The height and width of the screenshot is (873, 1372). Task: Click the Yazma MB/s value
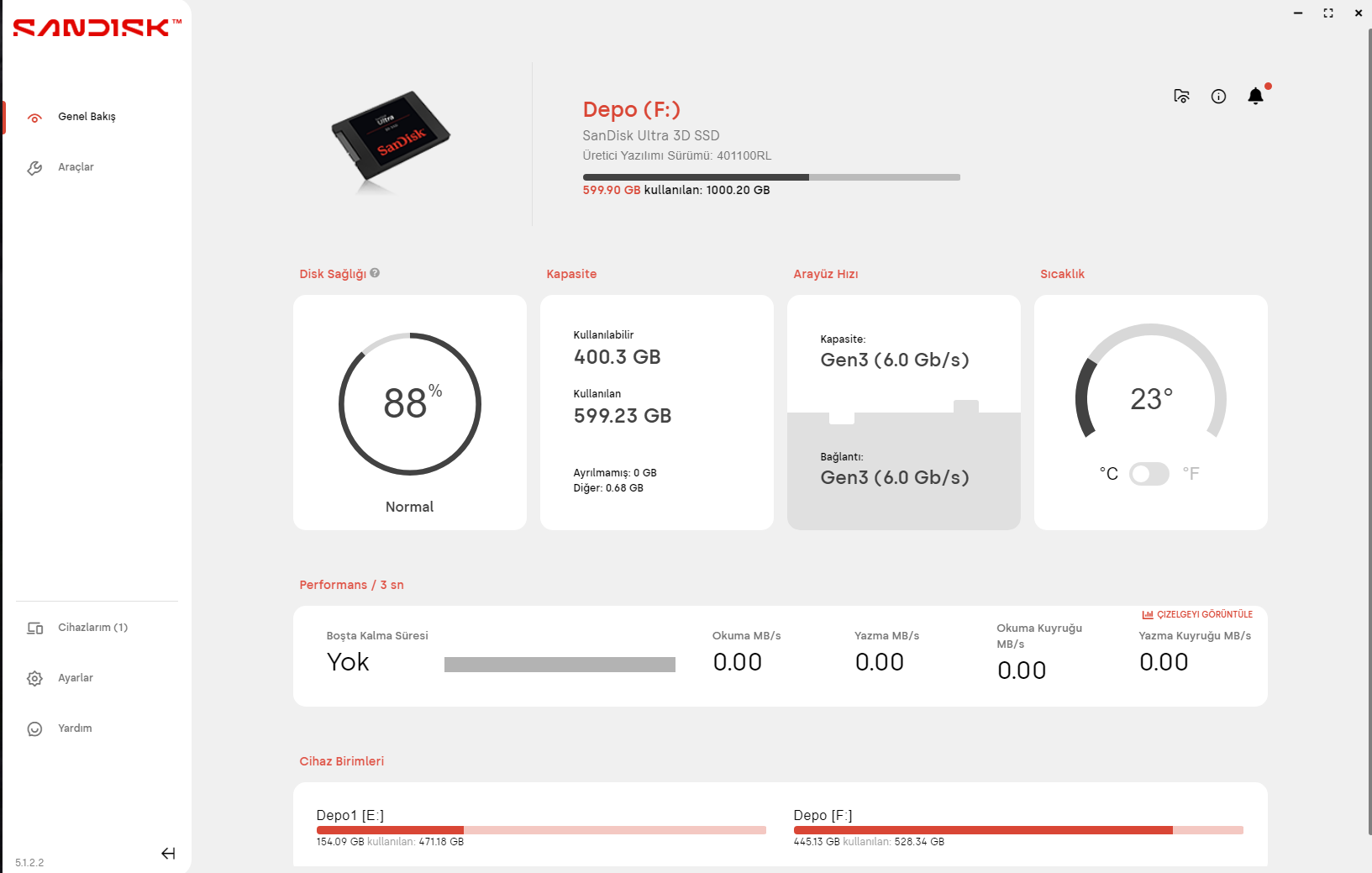(x=880, y=662)
